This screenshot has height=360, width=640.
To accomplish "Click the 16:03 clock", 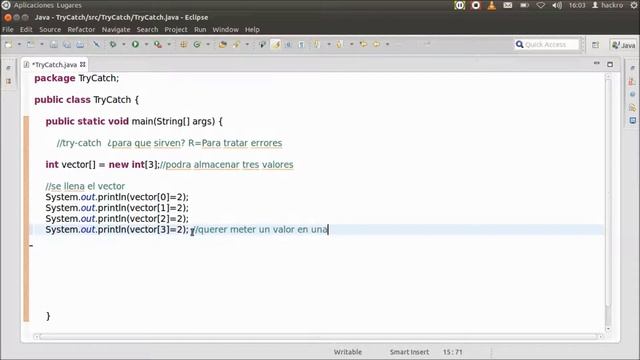I will pos(577,5).
